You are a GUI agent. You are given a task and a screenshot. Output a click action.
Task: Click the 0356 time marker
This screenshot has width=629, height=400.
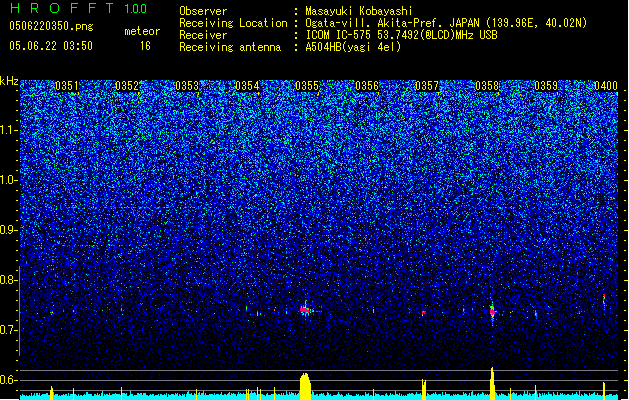coord(367,86)
